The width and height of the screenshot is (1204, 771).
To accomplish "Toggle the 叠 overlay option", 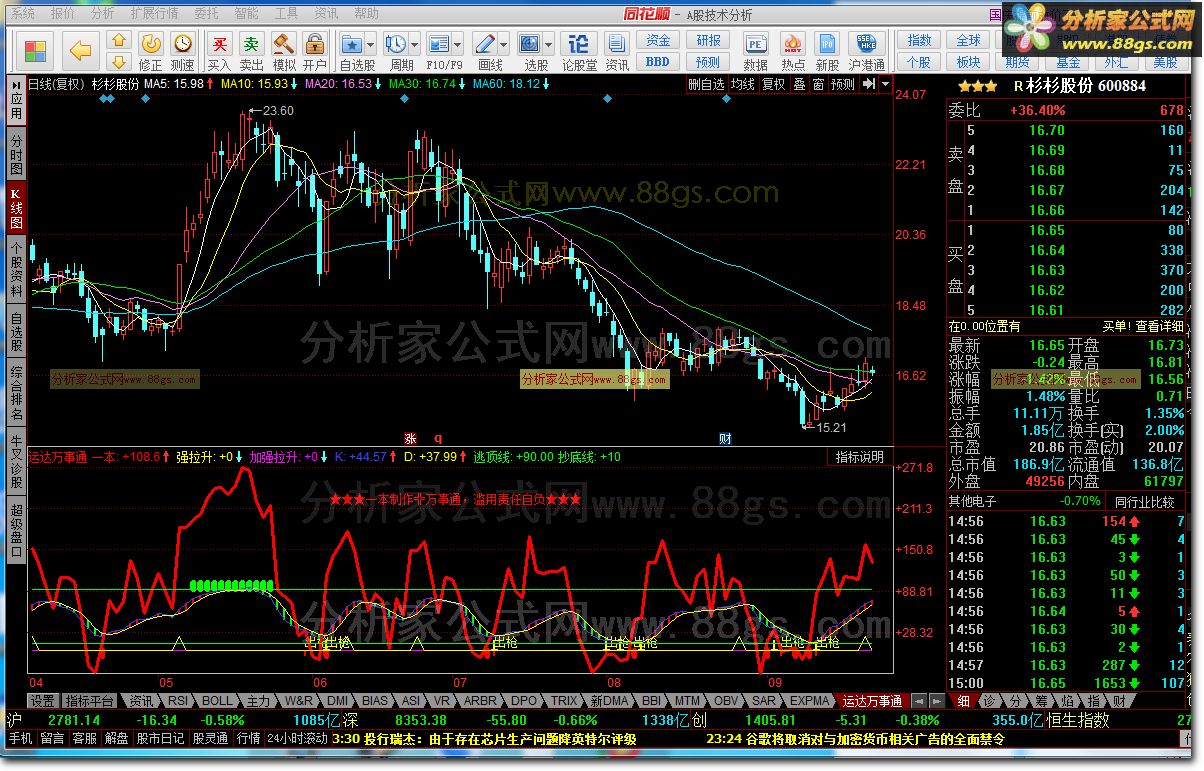I will [799, 85].
